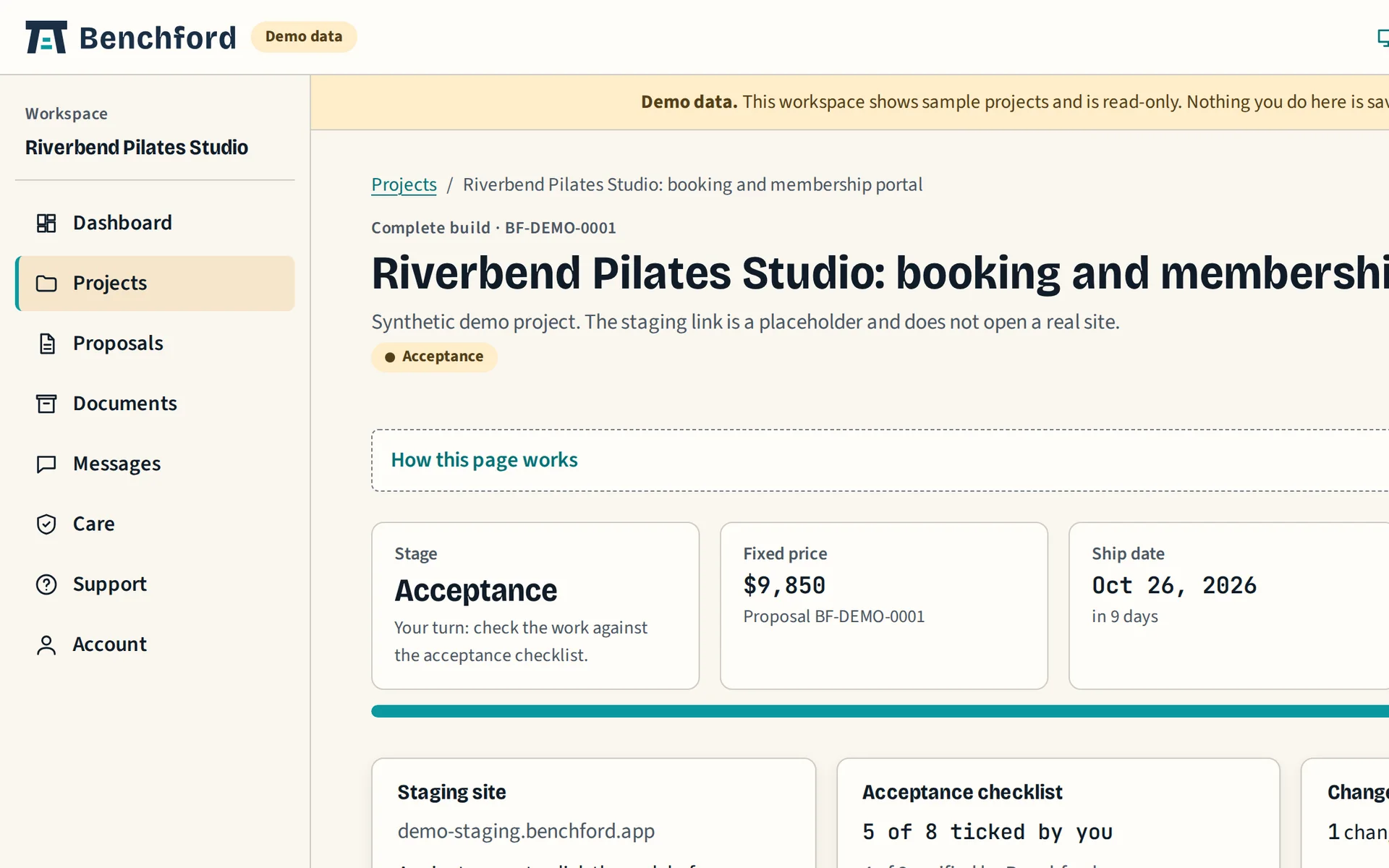Click the Documents archive box icon
This screenshot has height=868, width=1389.
[x=46, y=404]
